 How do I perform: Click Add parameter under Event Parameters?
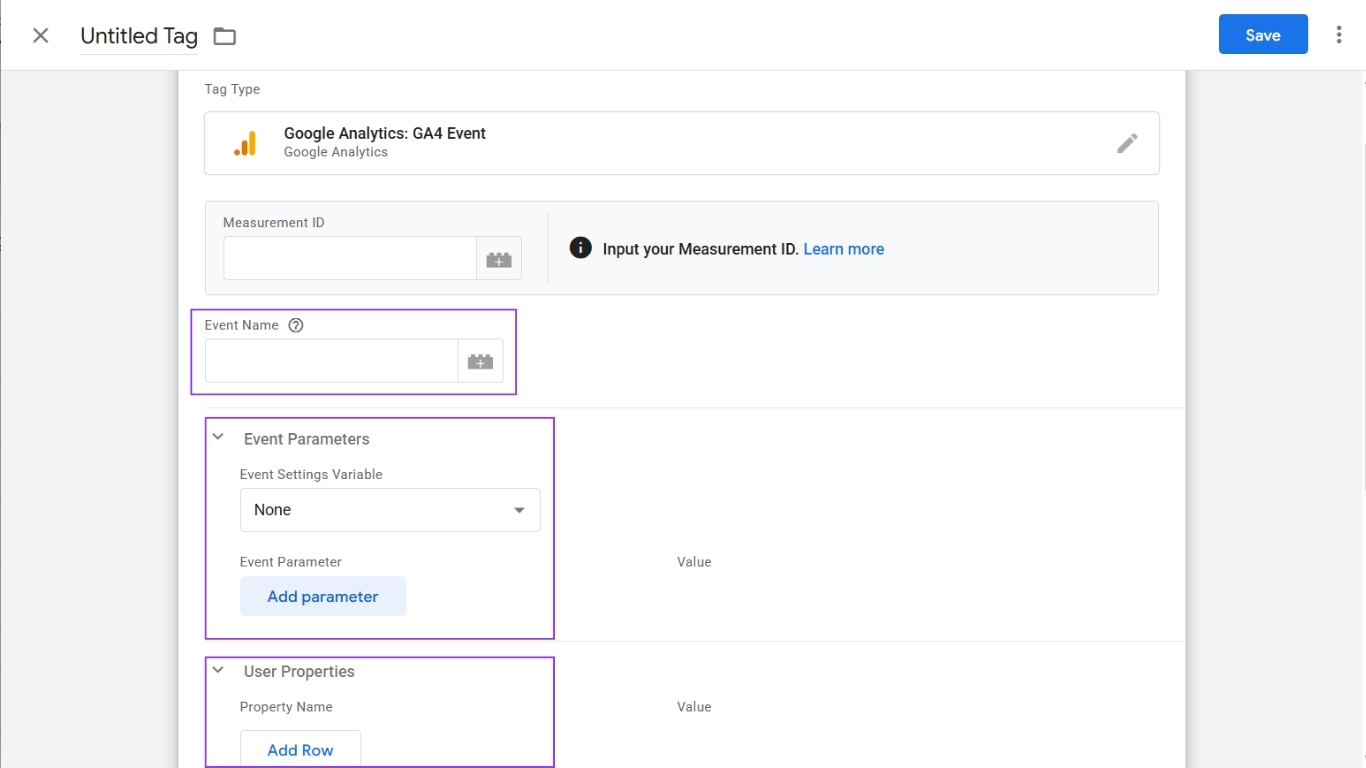coord(322,596)
